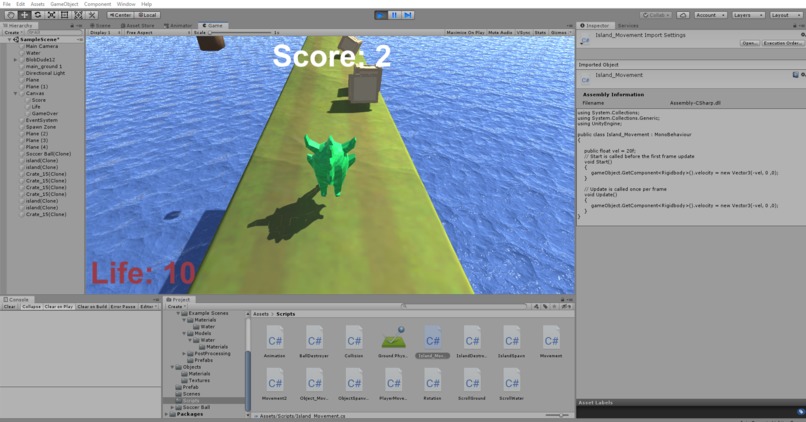This screenshot has height=422, width=806.
Task: Collapse the SampleScene tree
Action: (x=9, y=40)
